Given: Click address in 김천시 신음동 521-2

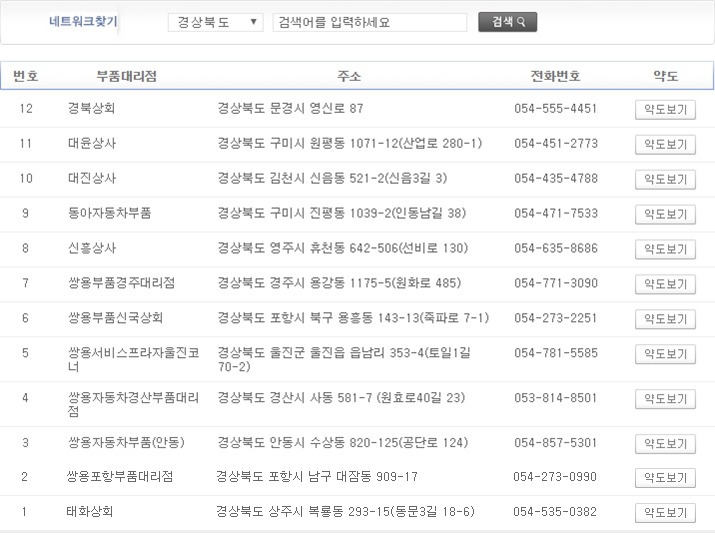Looking at the screenshot, I should click(332, 178).
